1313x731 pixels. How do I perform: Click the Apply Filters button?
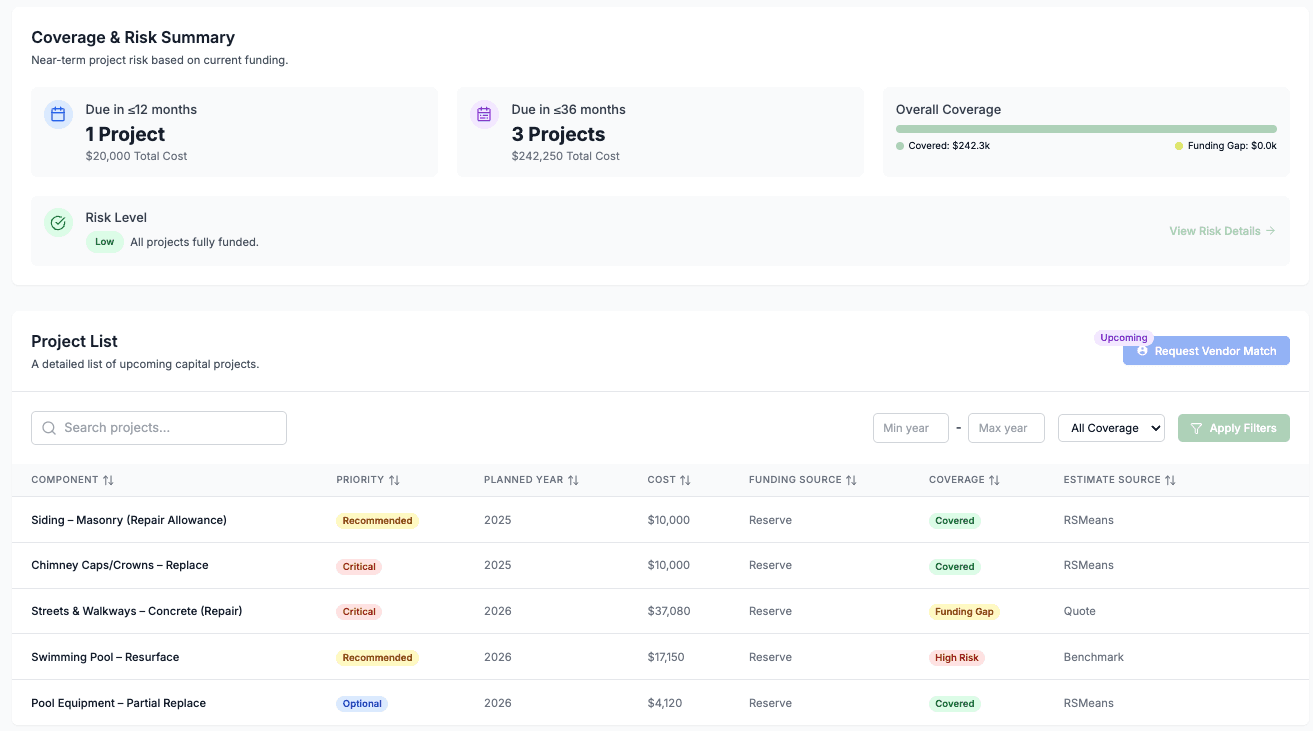[x=1234, y=428]
